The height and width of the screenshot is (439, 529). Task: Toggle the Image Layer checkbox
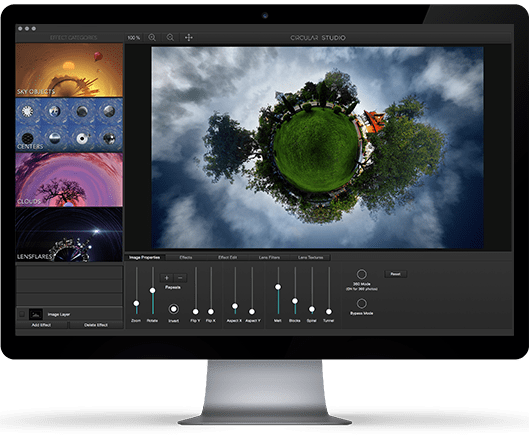pos(22,314)
